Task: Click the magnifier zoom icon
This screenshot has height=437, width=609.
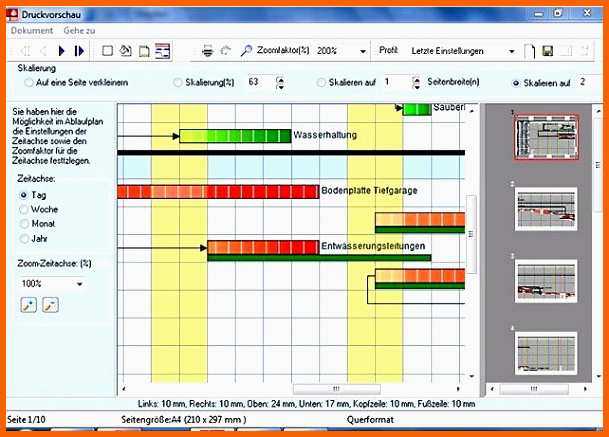Action: point(246,50)
